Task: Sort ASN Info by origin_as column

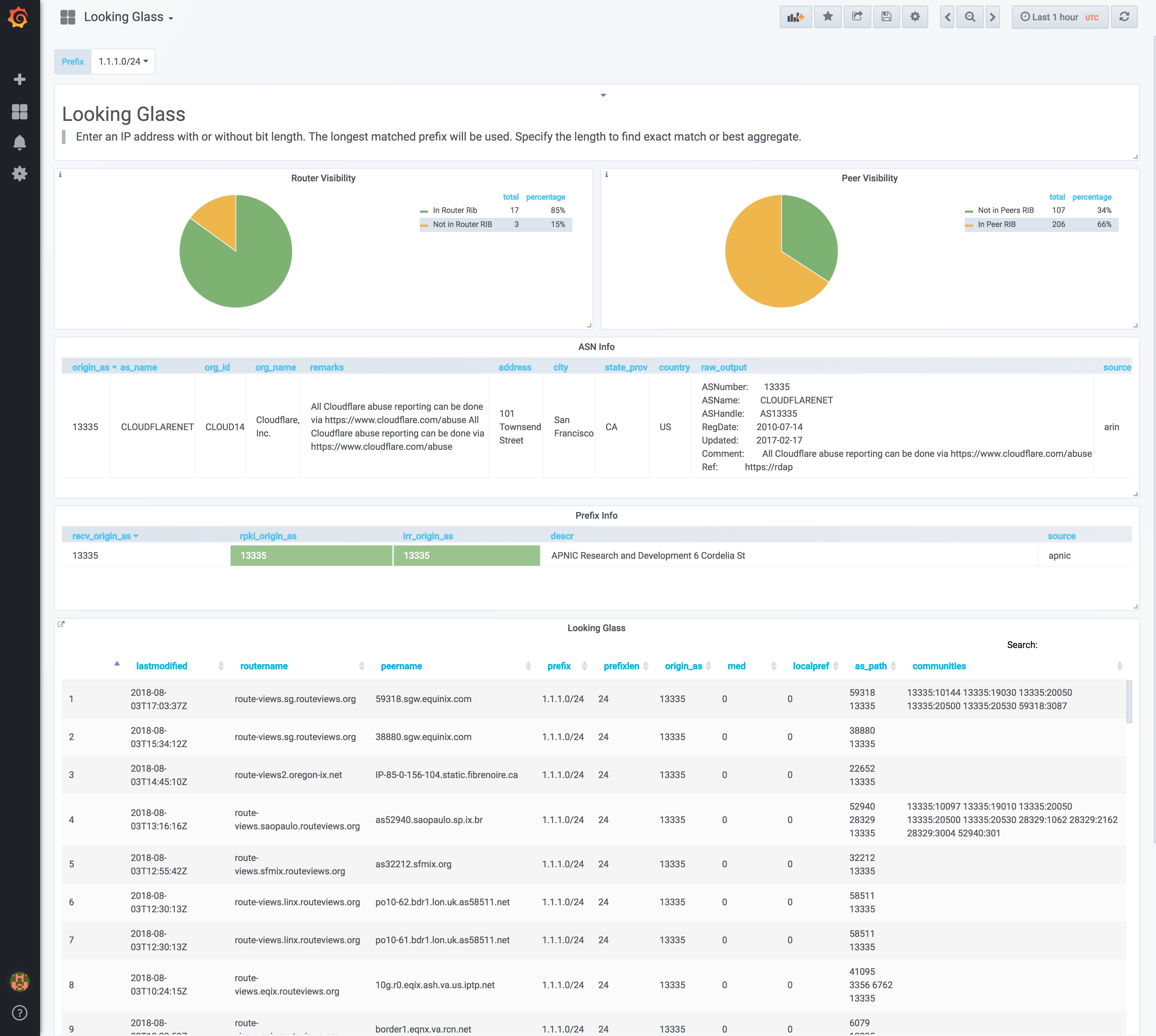Action: coord(94,367)
